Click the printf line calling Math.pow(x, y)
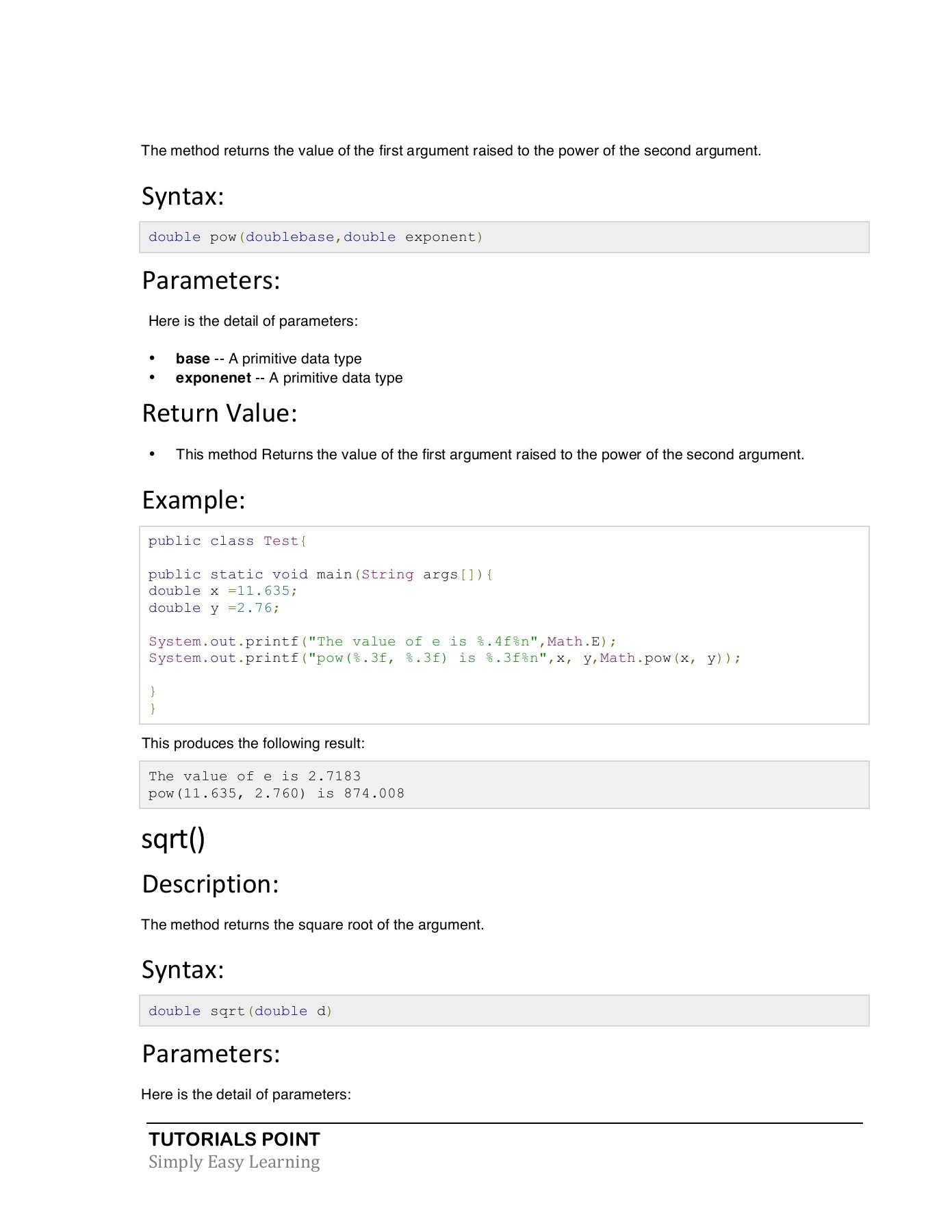The height and width of the screenshot is (1232, 952). pyautogui.click(x=444, y=658)
